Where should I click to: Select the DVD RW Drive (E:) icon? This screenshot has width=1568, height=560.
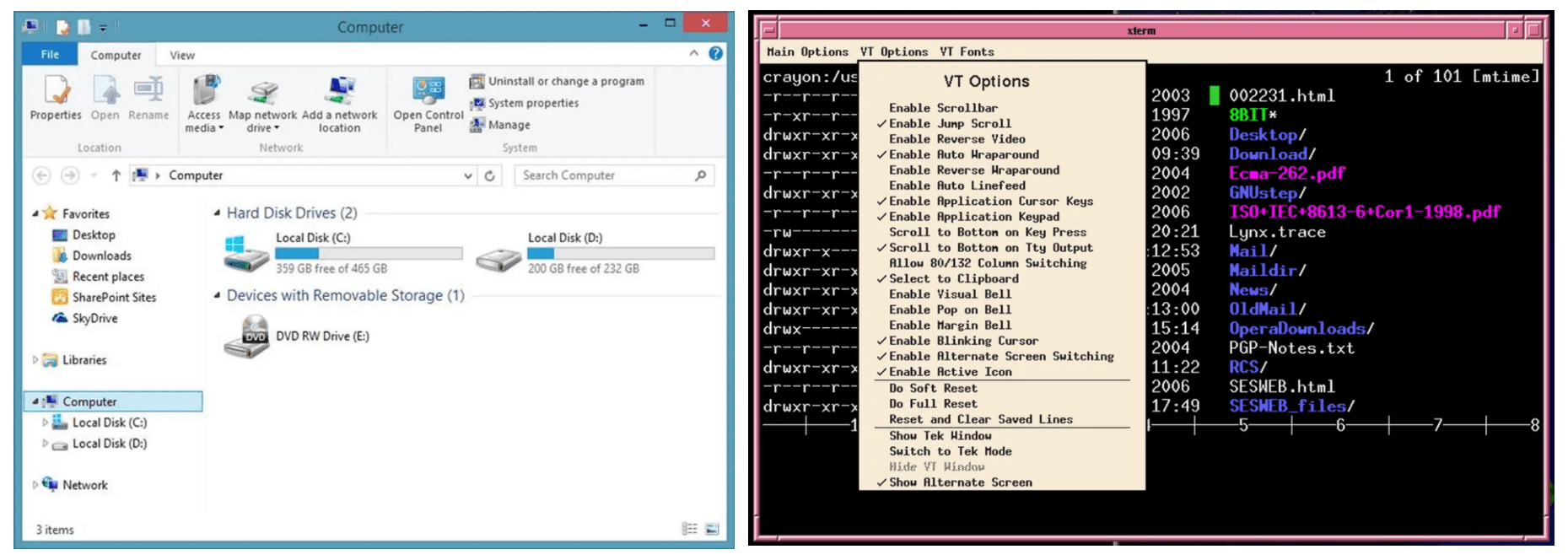coord(246,337)
